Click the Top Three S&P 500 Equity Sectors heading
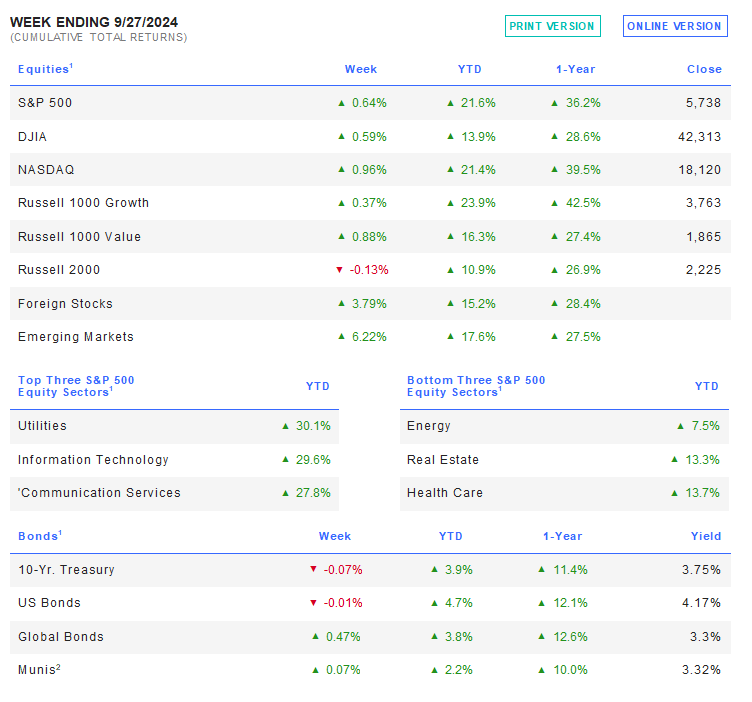This screenshot has height=702, width=752. pyautogui.click(x=76, y=386)
